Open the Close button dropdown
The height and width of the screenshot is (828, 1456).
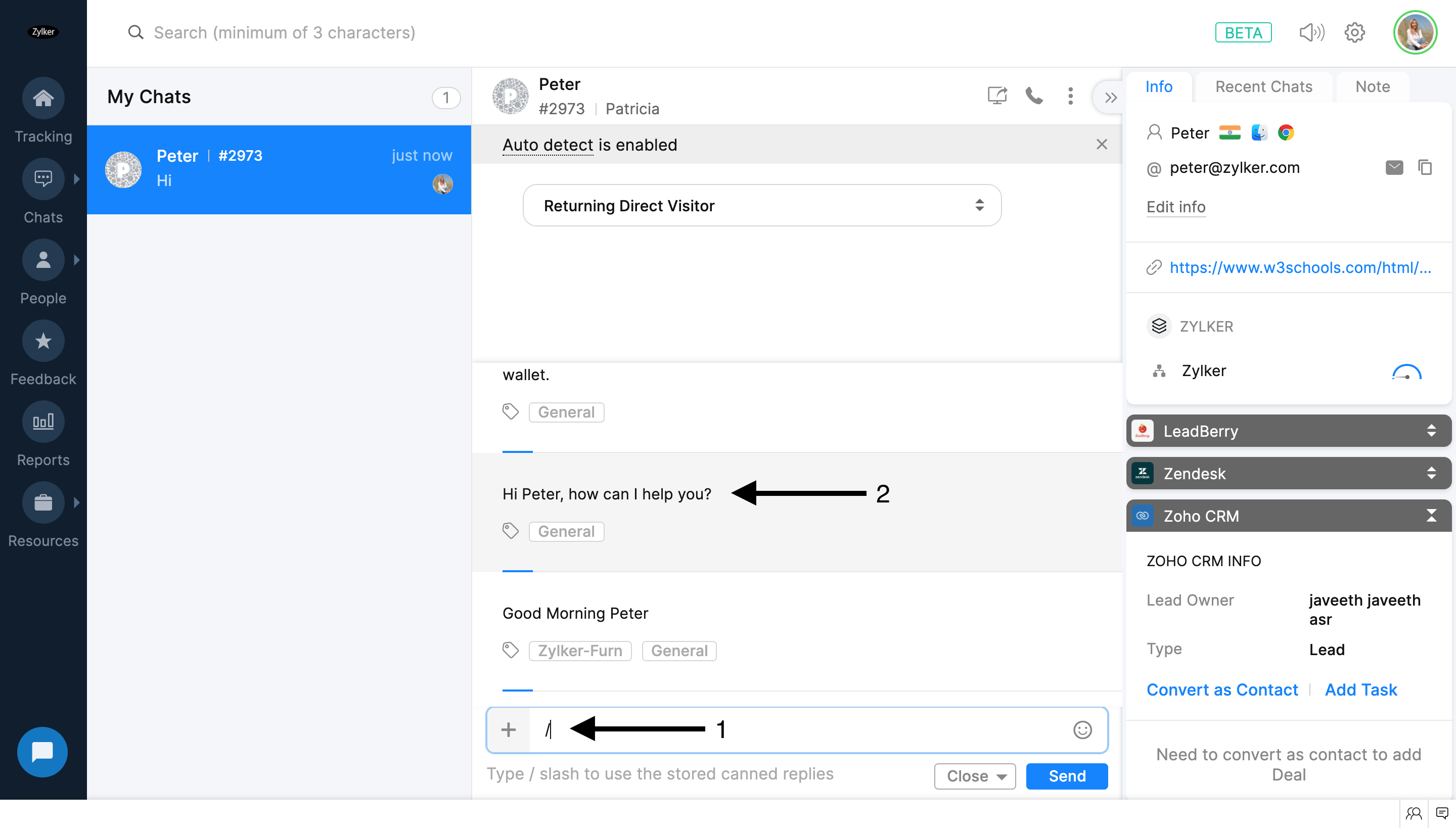click(975, 775)
